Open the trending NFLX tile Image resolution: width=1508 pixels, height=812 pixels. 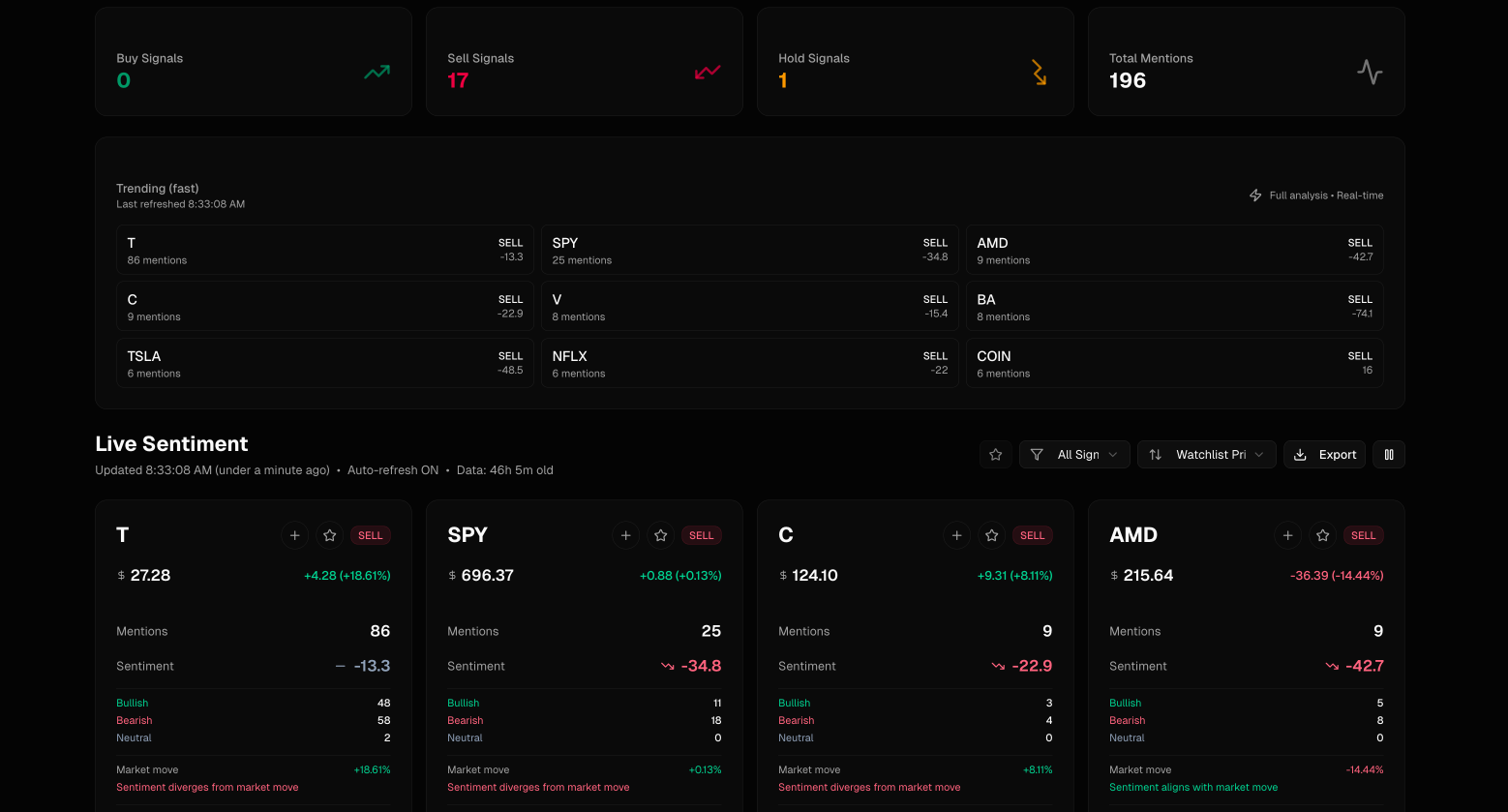(750, 363)
